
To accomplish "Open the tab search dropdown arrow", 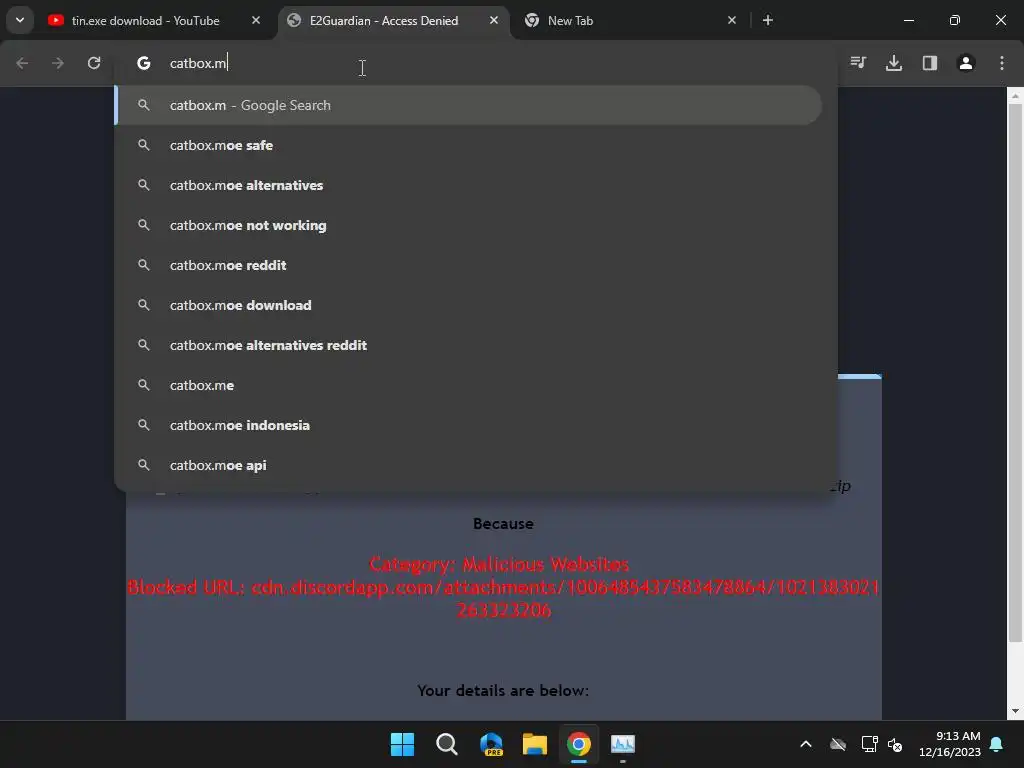I will click(20, 20).
